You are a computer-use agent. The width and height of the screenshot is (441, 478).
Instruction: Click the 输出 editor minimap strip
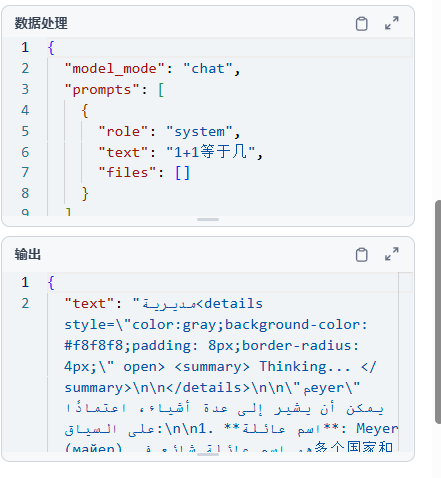pyautogui.click(x=406, y=362)
